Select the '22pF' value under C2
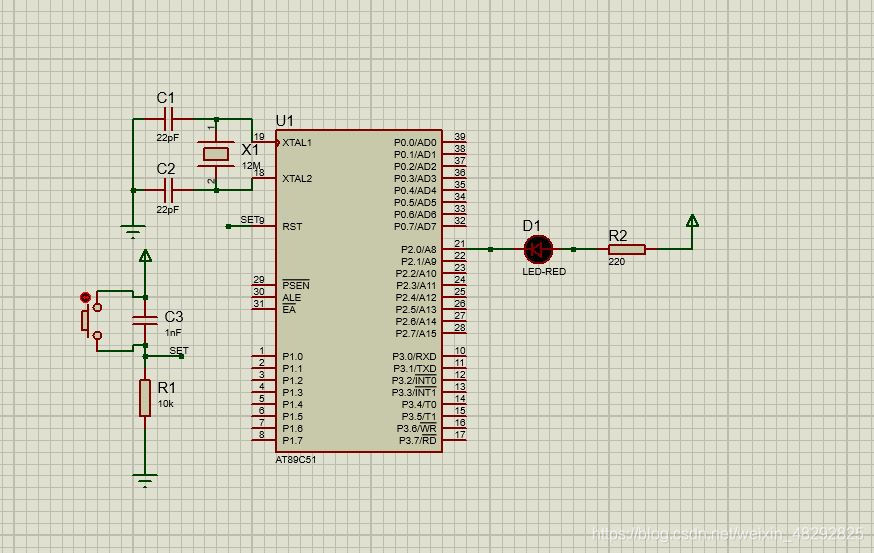This screenshot has height=553, width=874. coord(168,210)
